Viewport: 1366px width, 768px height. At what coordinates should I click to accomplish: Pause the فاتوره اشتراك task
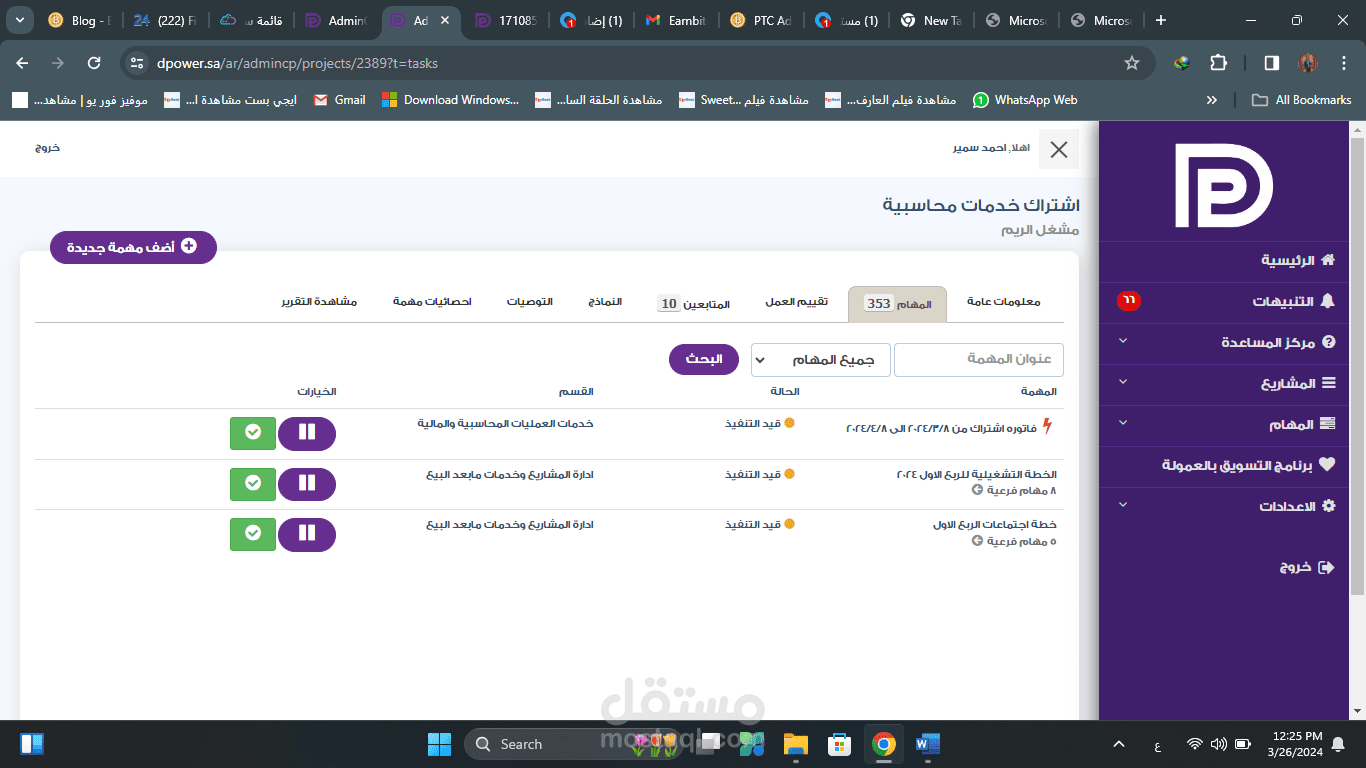307,433
